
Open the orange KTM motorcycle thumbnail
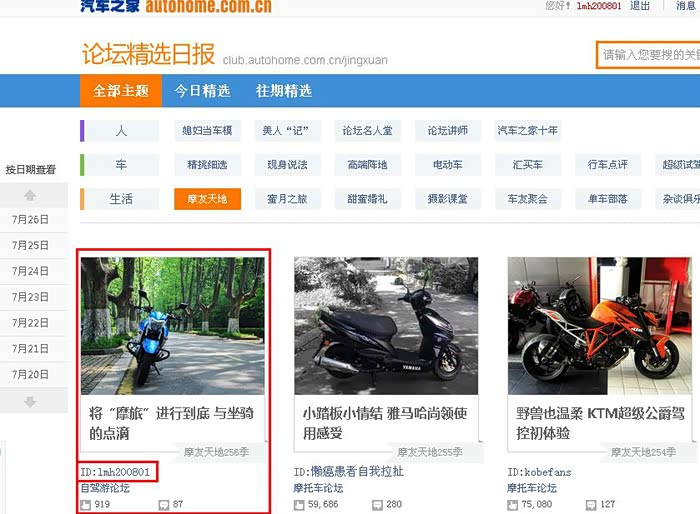click(x=599, y=326)
